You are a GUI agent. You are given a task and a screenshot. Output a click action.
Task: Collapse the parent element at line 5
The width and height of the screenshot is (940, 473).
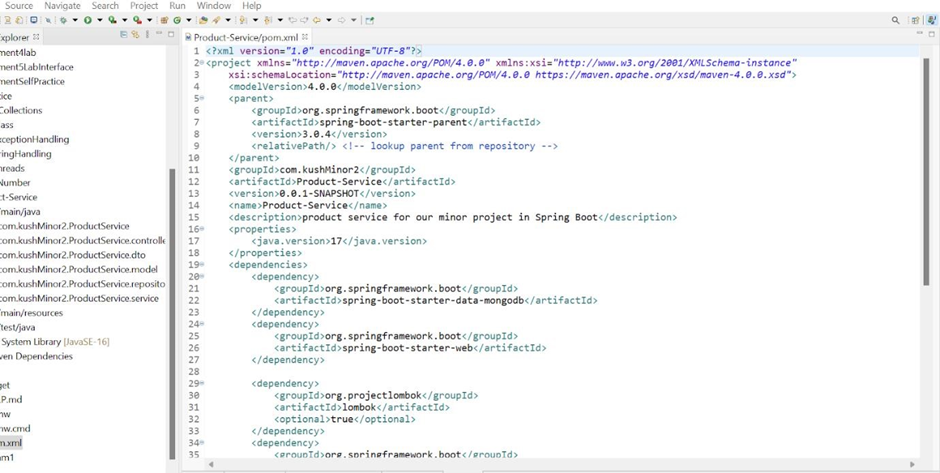[203, 99]
